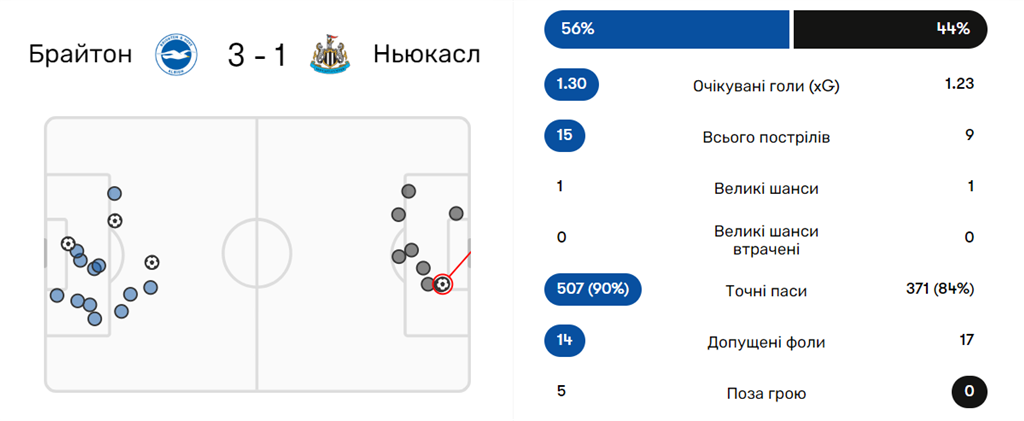
Task: Select goal ball icon outside left penalty area
Action: pos(151,262)
